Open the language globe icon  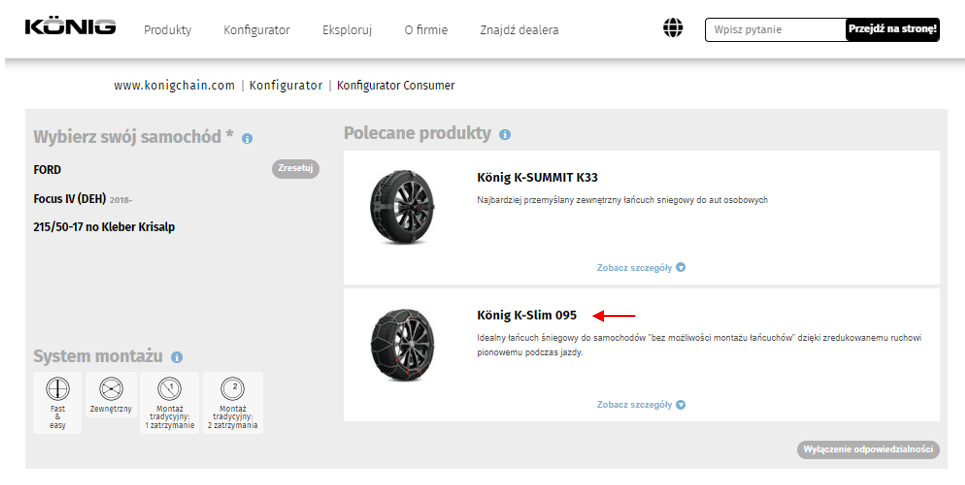(x=673, y=29)
